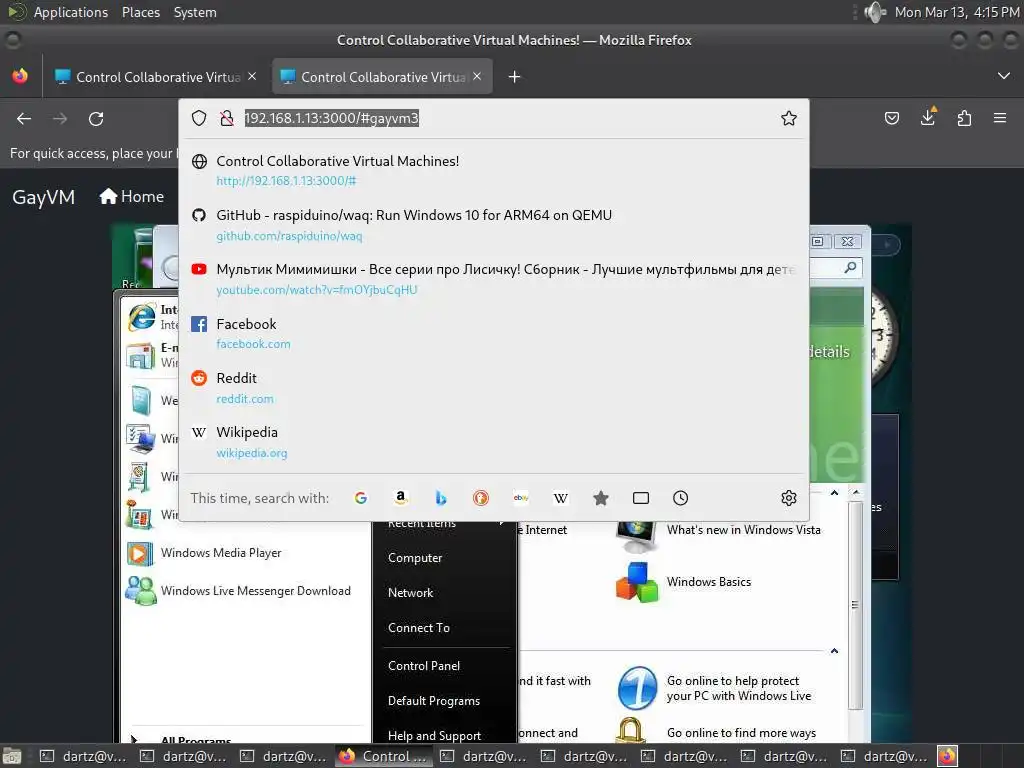Search this time with Bing
This screenshot has width=1024, height=768.
(441, 498)
